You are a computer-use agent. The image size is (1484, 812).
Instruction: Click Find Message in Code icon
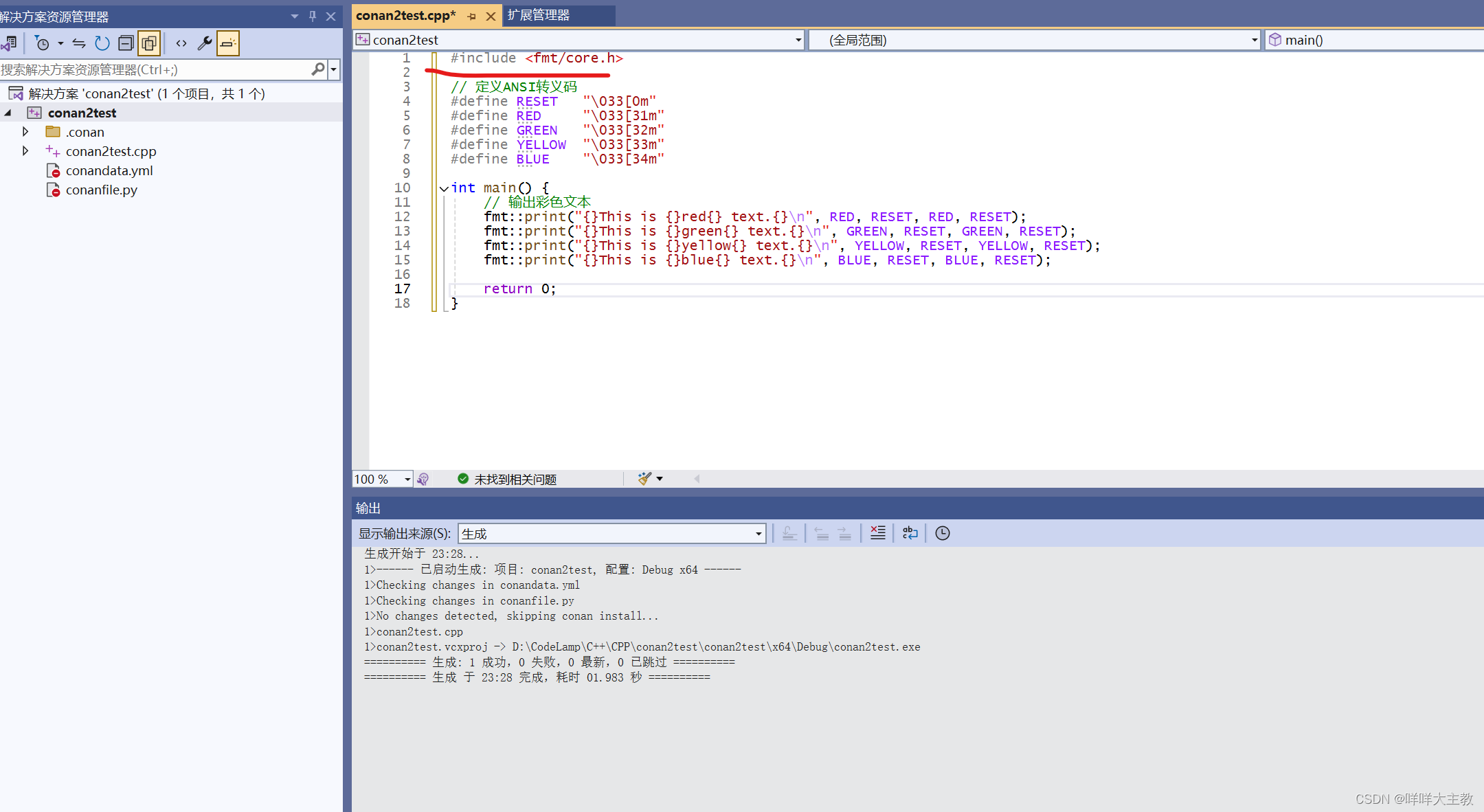789,534
